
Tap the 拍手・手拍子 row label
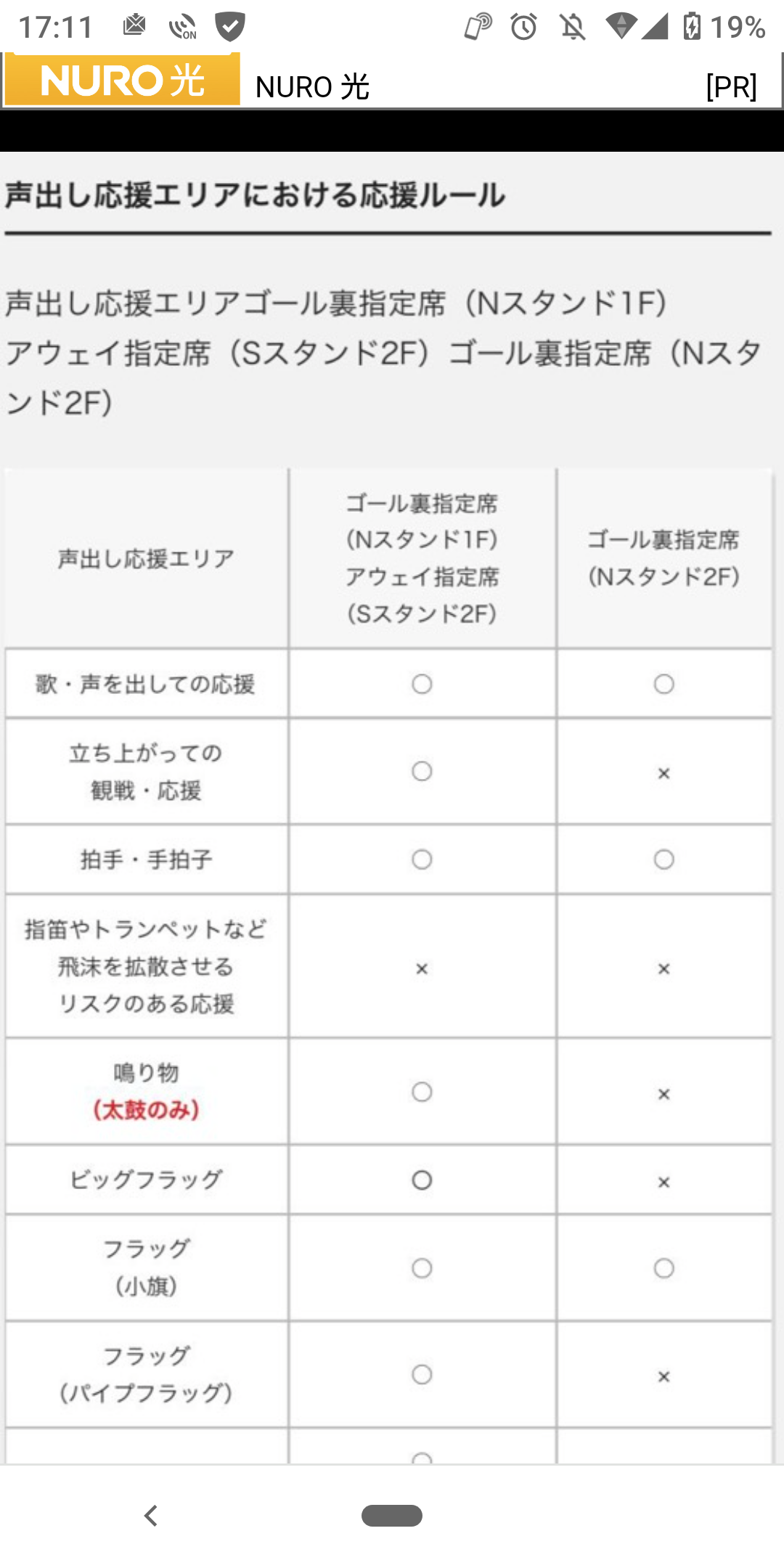pyautogui.click(x=146, y=859)
